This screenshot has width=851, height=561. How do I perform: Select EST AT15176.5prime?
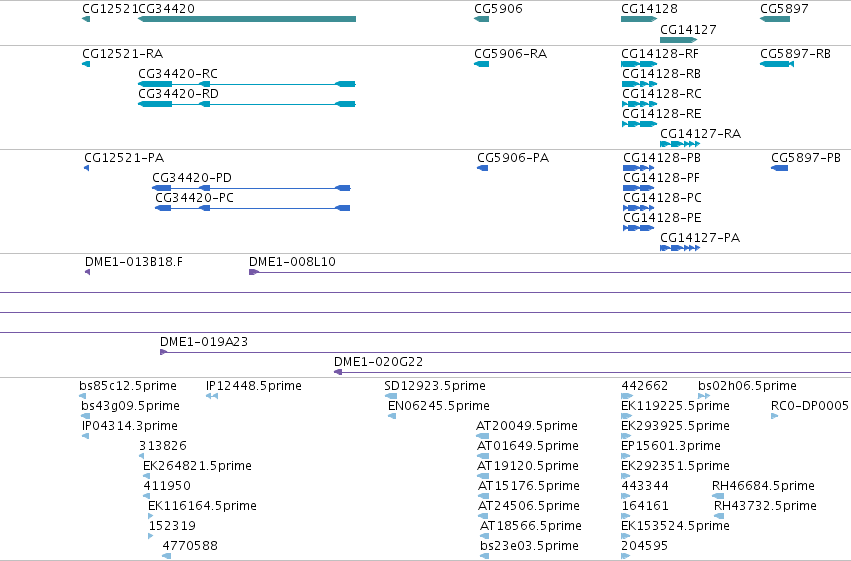(484, 496)
